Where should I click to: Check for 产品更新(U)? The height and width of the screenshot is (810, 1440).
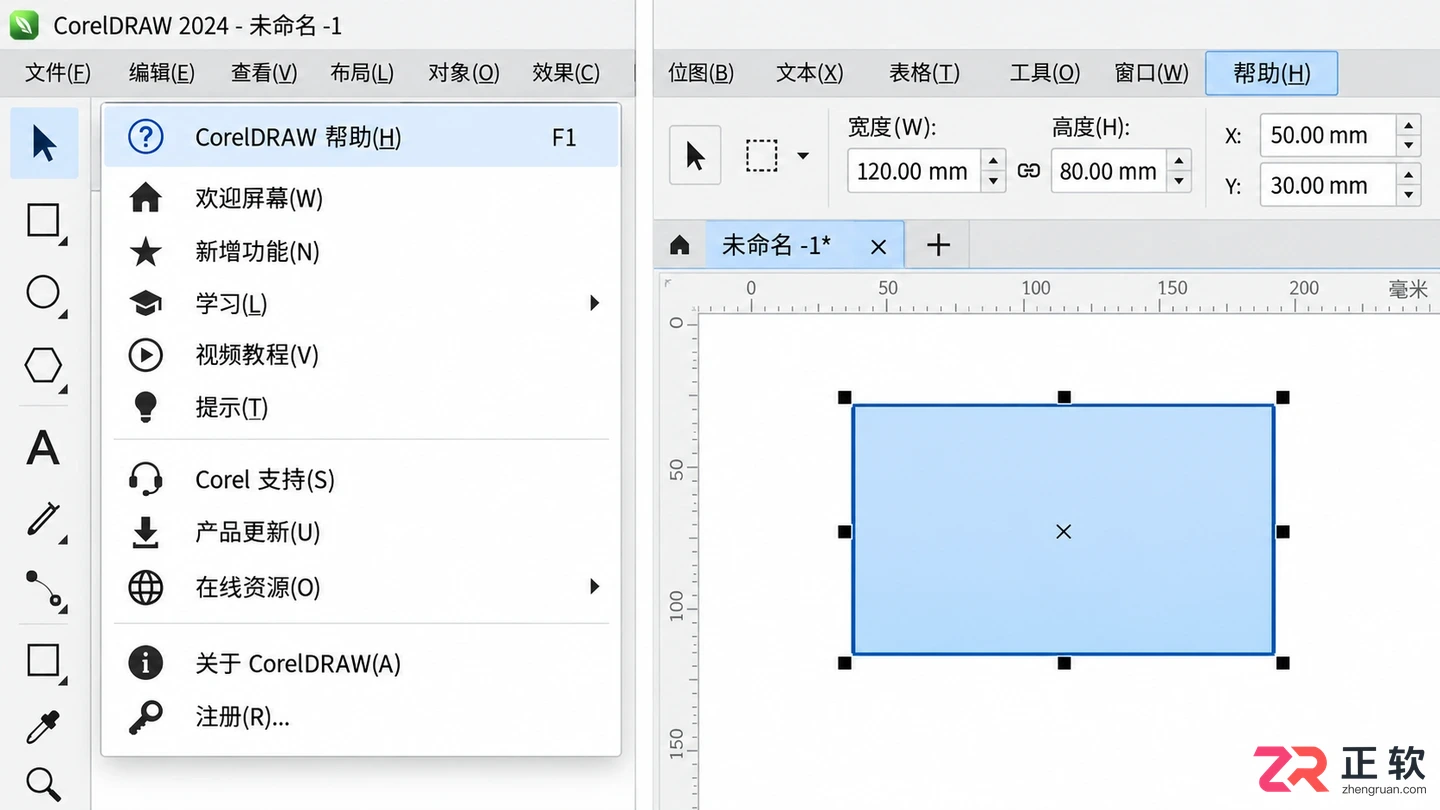(362, 532)
